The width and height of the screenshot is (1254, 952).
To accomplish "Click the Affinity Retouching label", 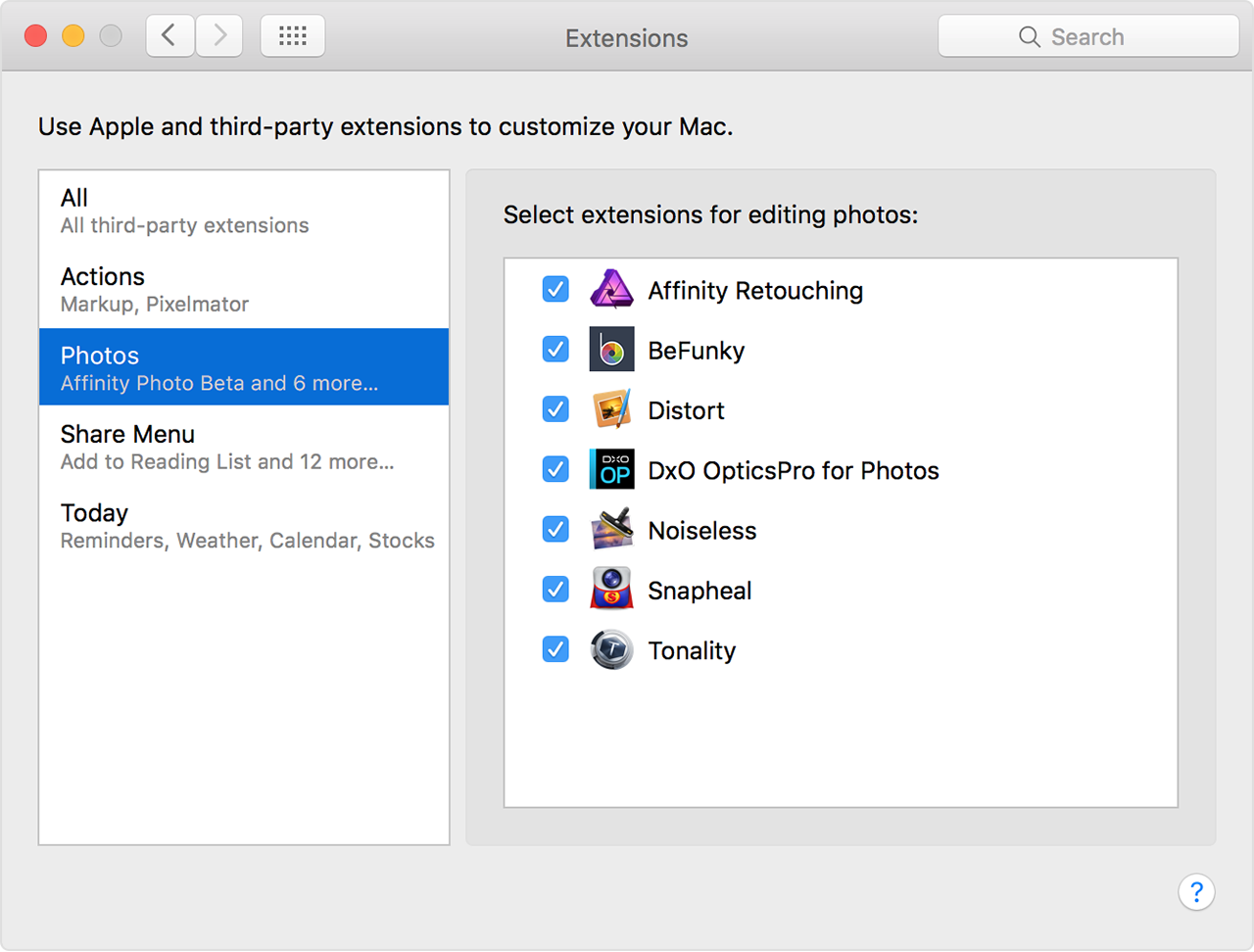I will (755, 291).
